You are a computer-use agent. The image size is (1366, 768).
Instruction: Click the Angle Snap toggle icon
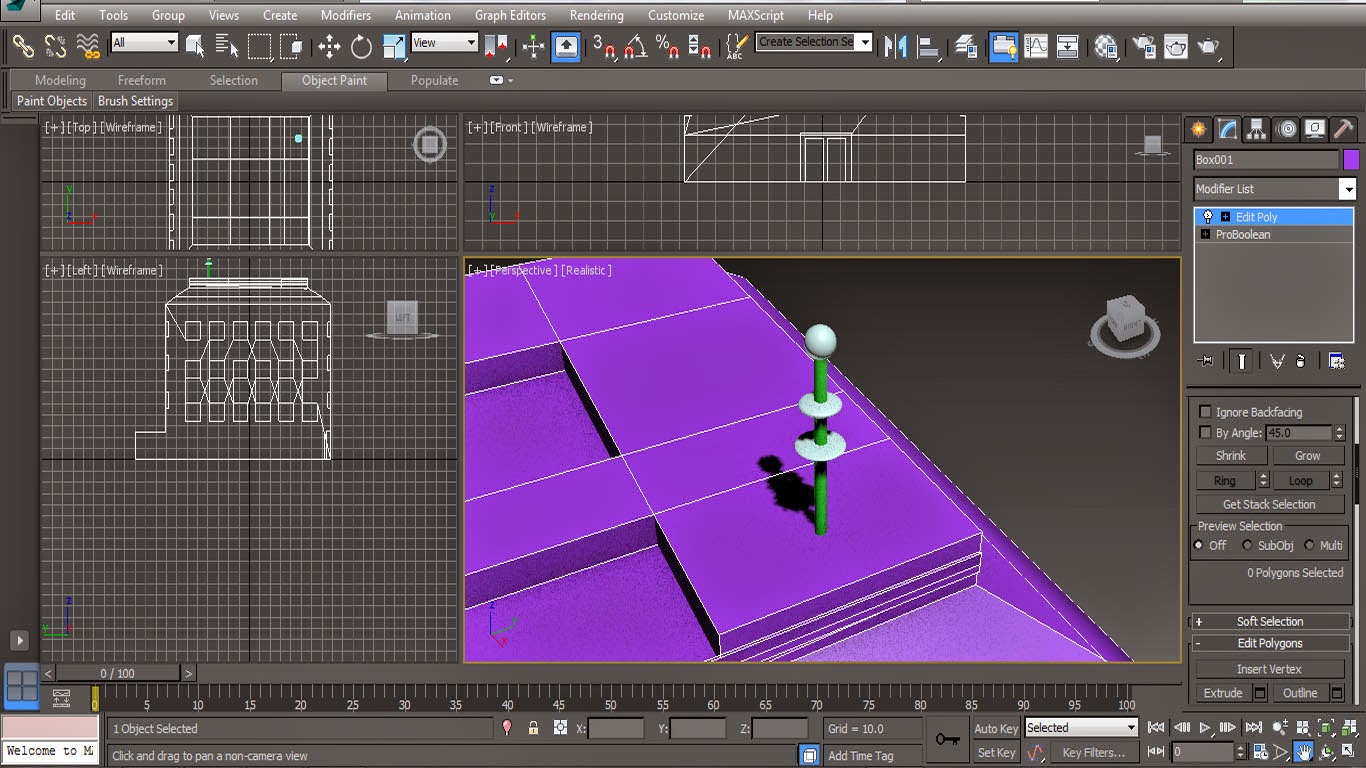click(x=635, y=46)
